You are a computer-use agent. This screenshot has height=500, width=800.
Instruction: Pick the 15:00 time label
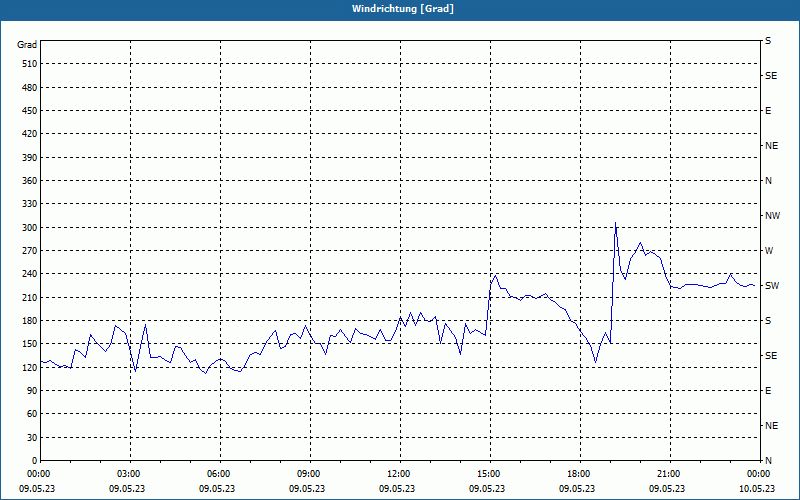pyautogui.click(x=487, y=474)
